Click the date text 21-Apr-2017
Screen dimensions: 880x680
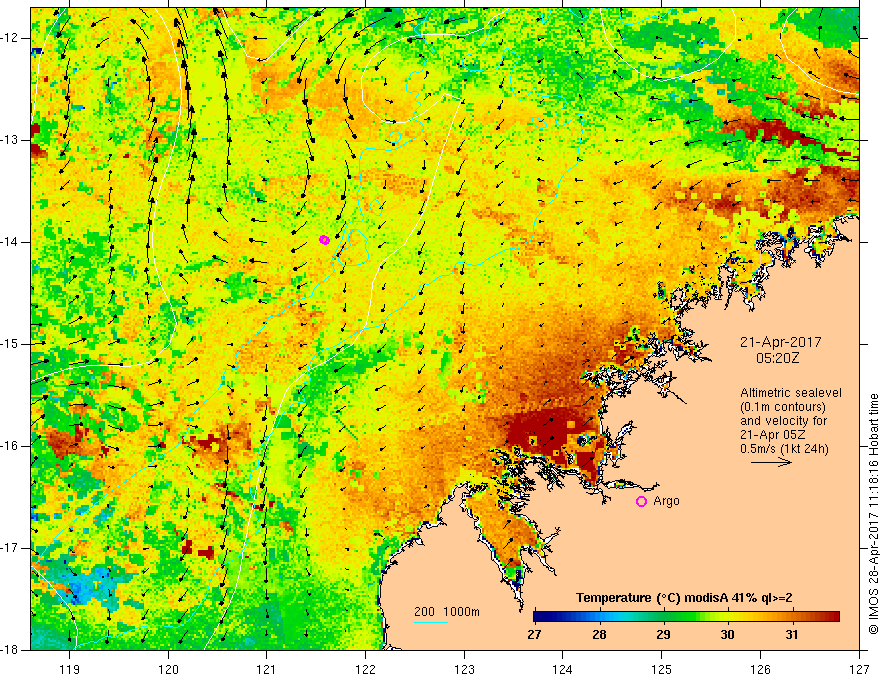point(780,342)
